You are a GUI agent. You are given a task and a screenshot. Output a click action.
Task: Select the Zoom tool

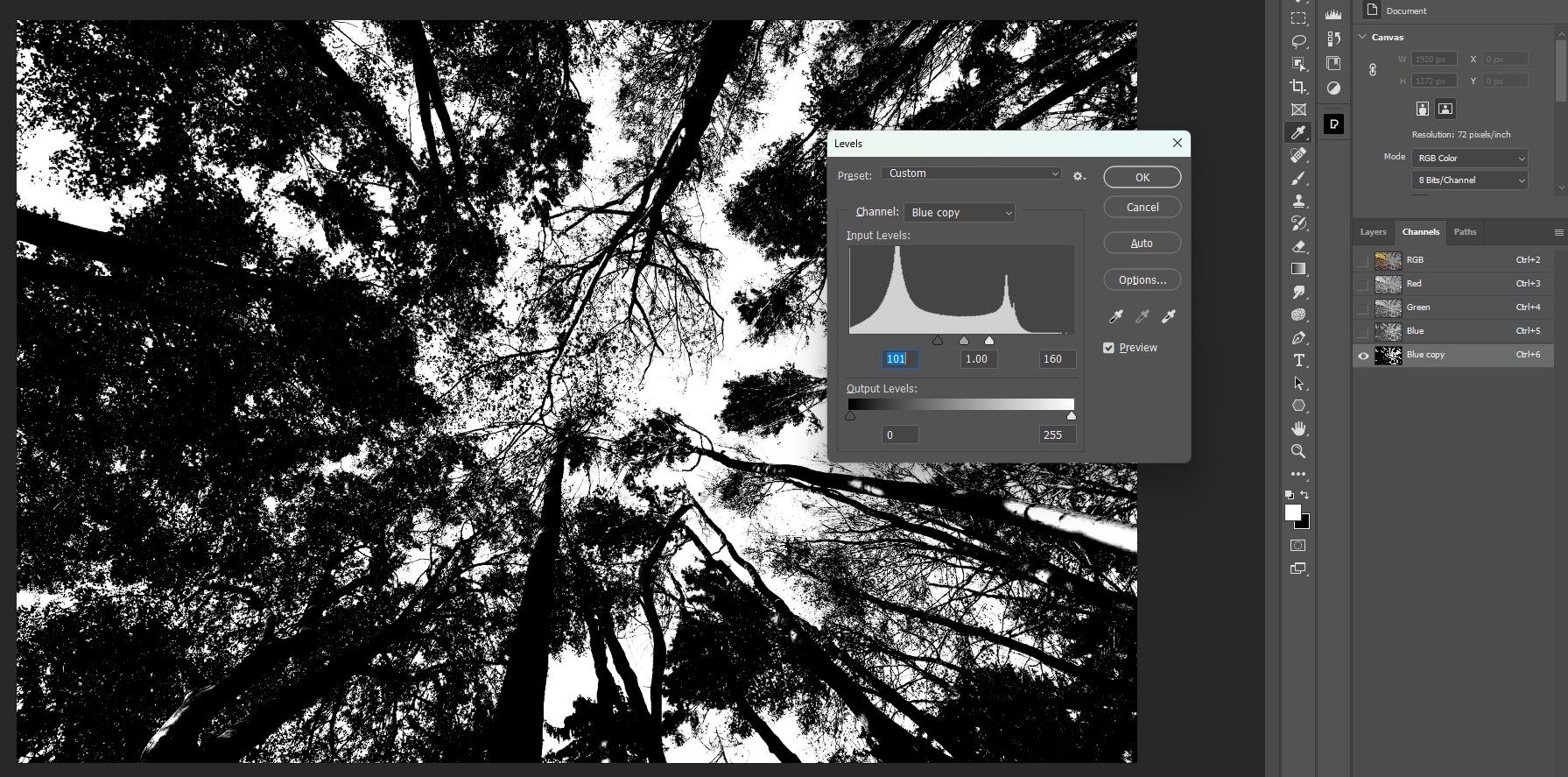(1298, 451)
